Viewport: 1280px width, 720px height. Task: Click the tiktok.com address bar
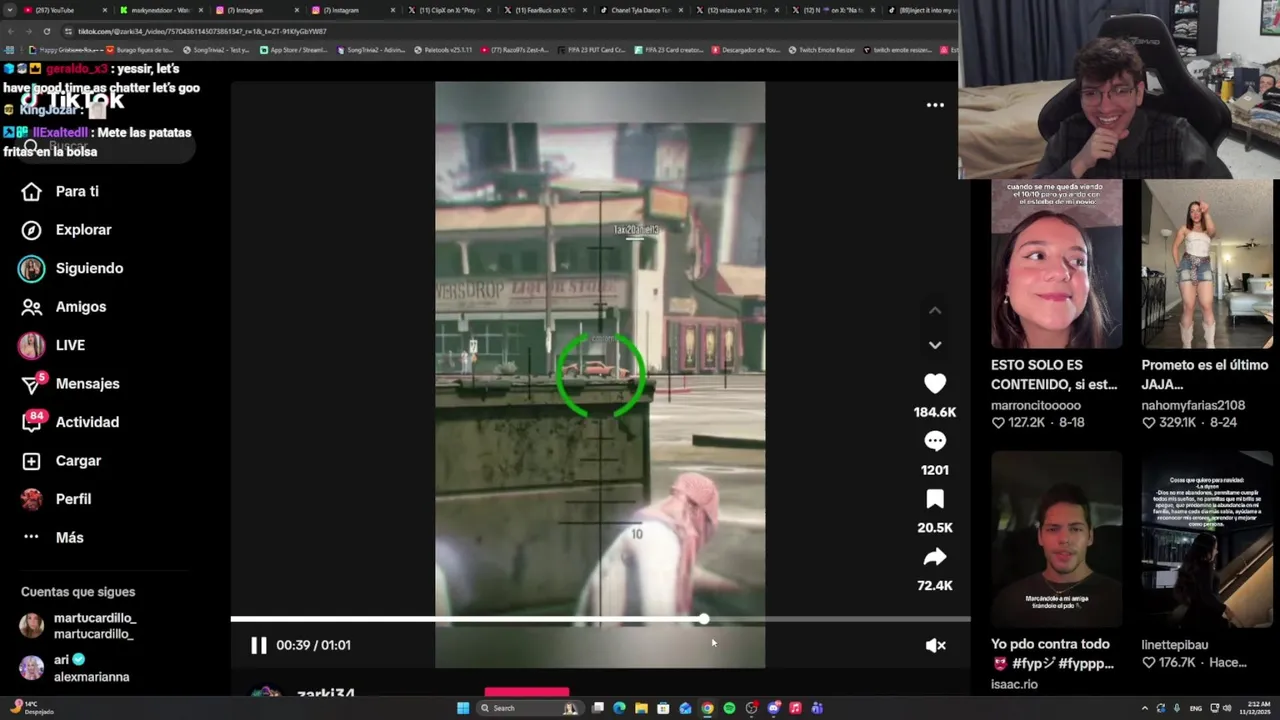pos(500,31)
